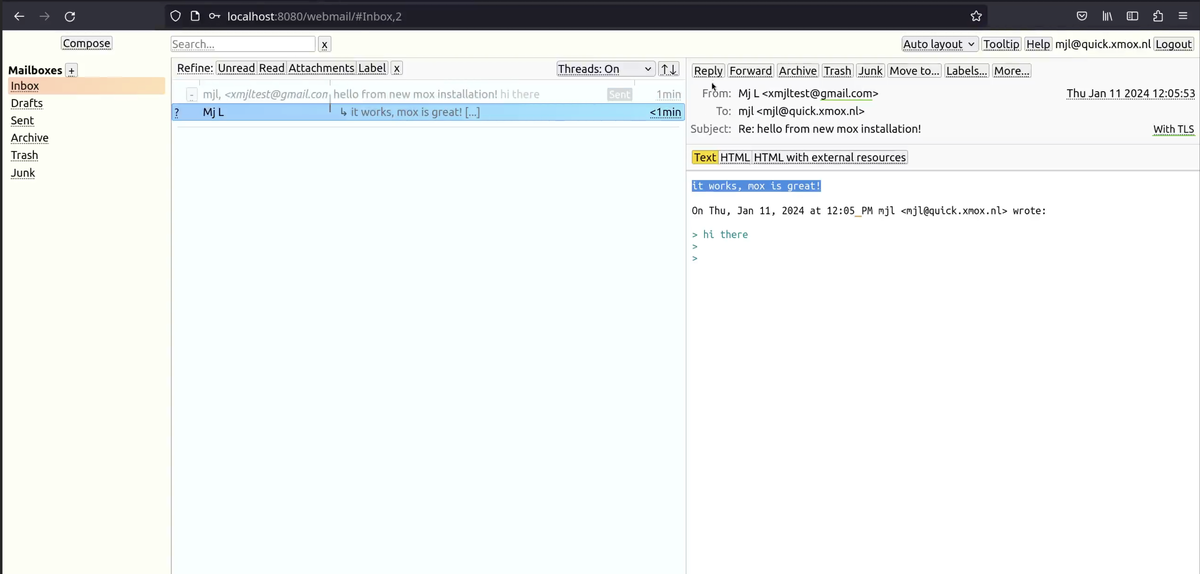Screen dimensions: 1200x574
Task: Open the Help button
Action: coord(1038,44)
